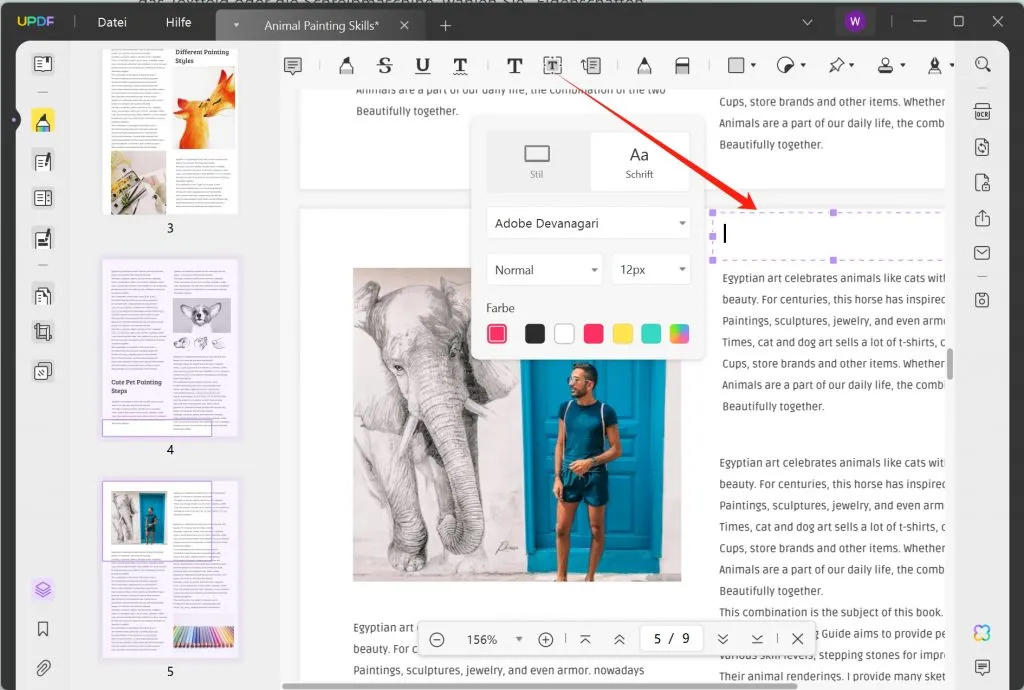
Task: Select the Underline annotation tool
Action: pyautogui.click(x=422, y=65)
